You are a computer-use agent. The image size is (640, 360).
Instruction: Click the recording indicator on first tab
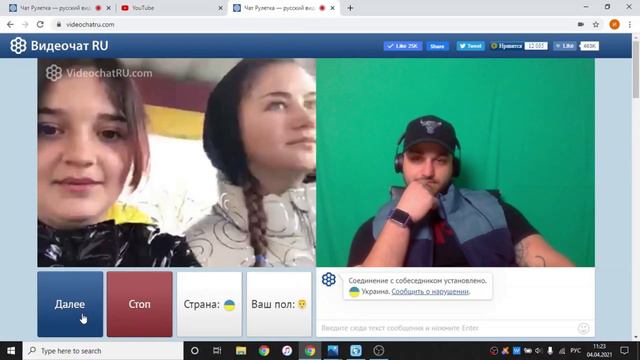click(98, 8)
